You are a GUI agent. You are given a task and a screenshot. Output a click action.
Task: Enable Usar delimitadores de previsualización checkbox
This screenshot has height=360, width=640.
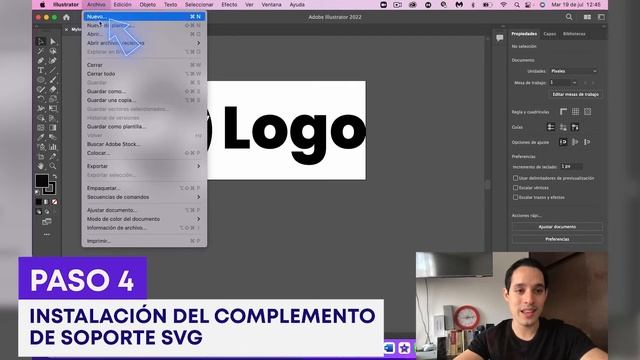[x=516, y=178]
